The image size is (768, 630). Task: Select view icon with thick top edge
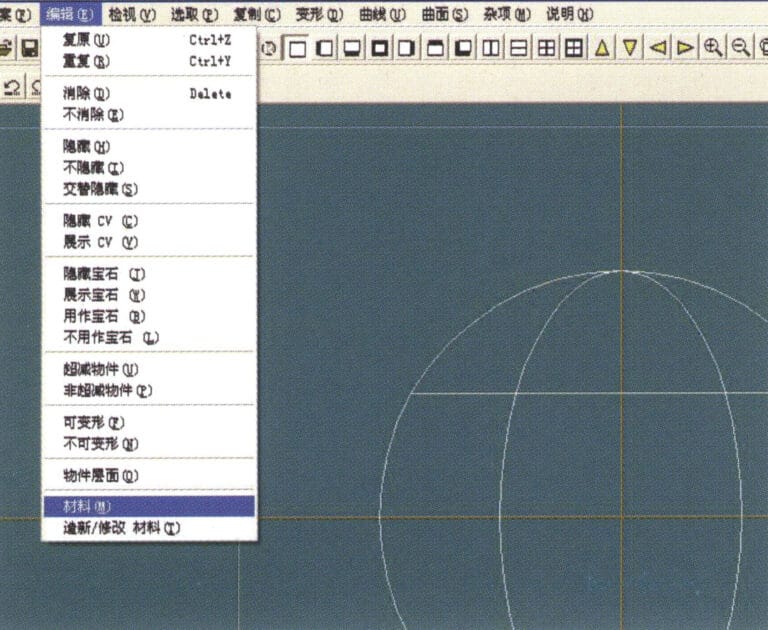click(435, 48)
